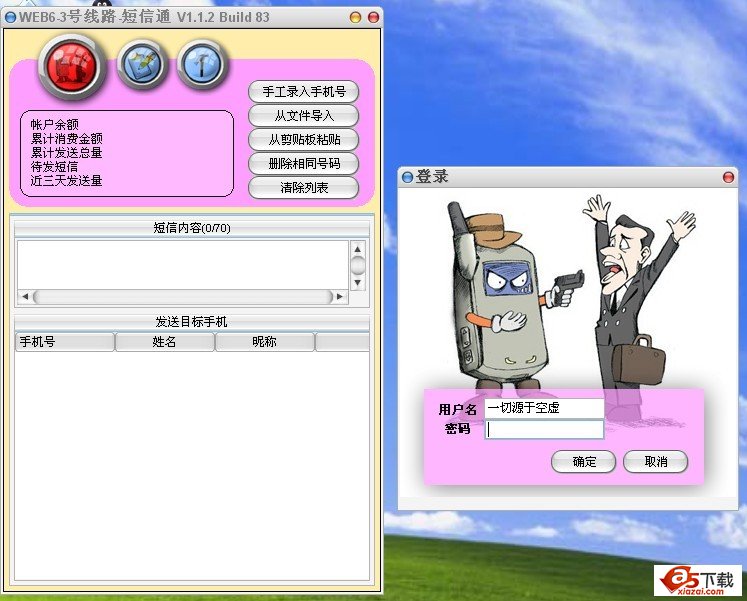Click the 累计发送总量 label text
This screenshot has height=601, width=747.
[x=66, y=152]
